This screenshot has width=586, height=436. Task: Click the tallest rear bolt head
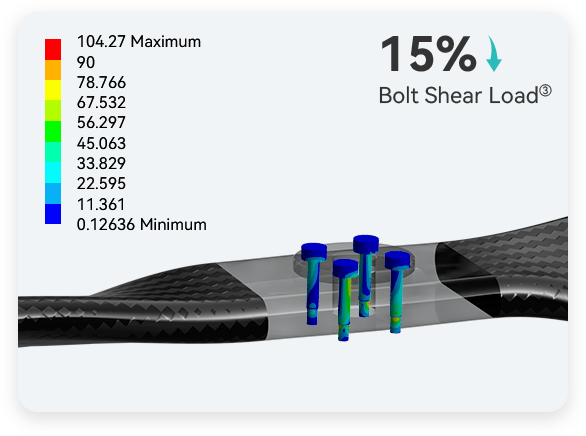click(x=366, y=244)
